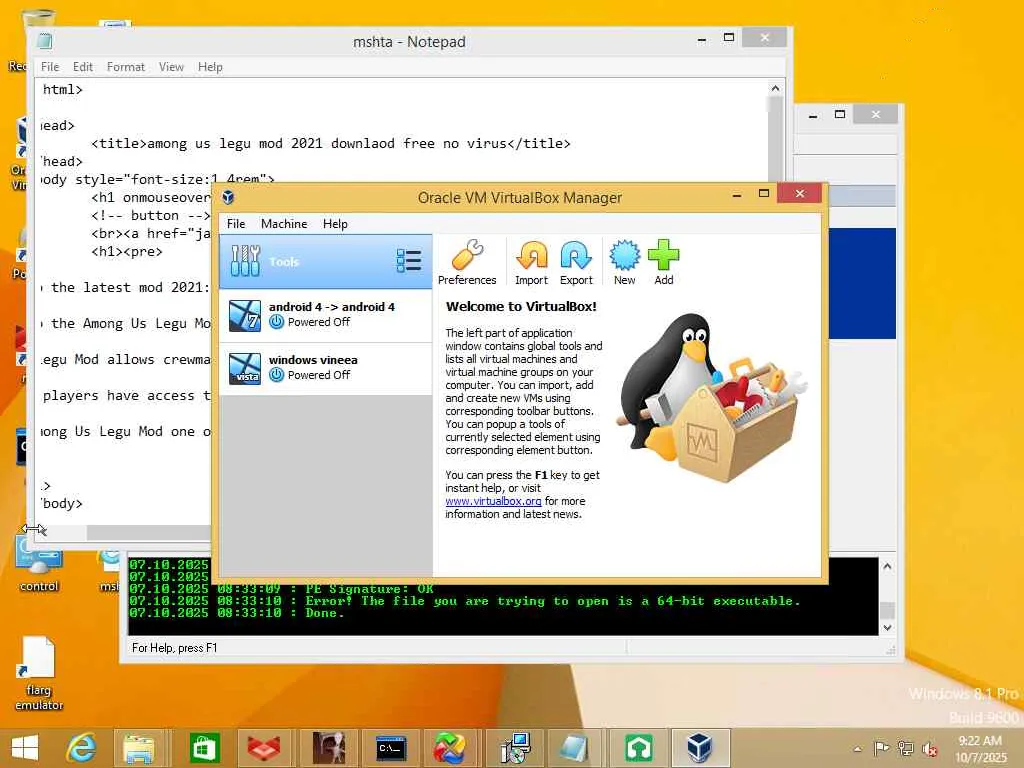Open VirtualBox Help menu
Image resolution: width=1024 pixels, height=768 pixels.
coord(335,224)
